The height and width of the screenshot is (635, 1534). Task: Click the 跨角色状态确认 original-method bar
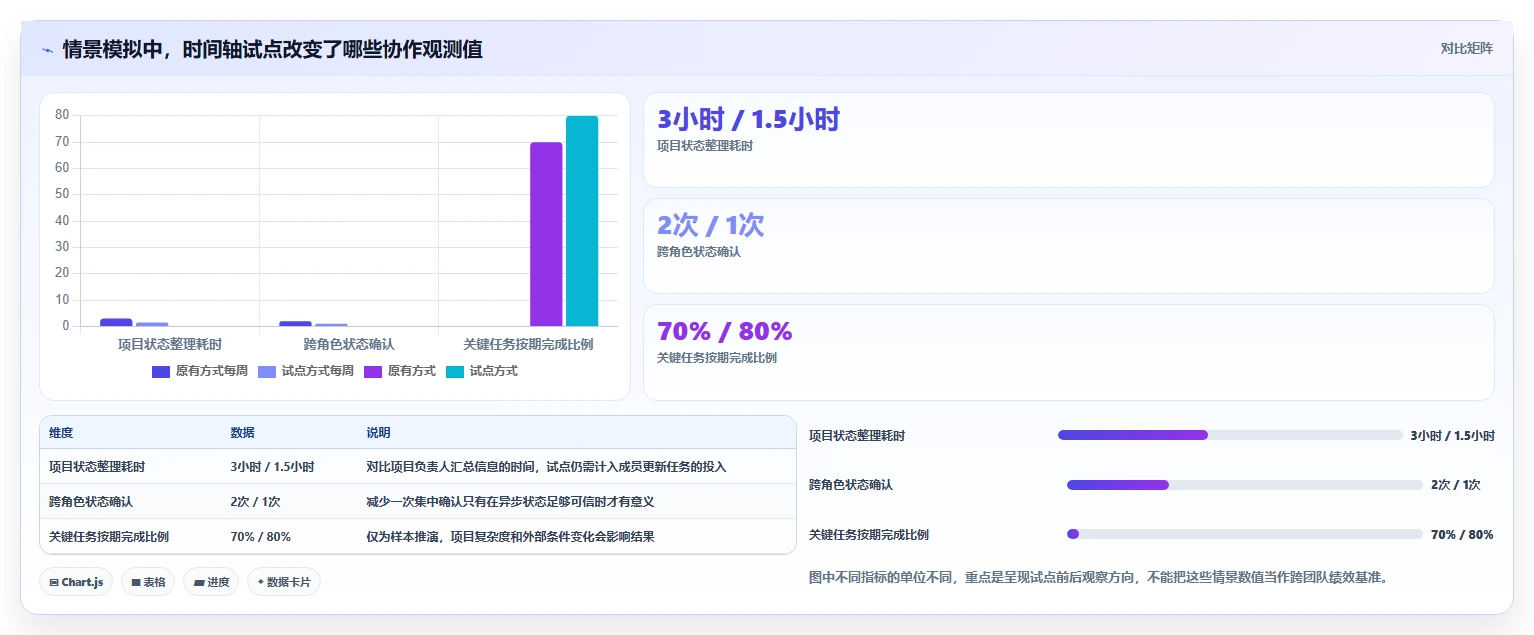coord(295,323)
